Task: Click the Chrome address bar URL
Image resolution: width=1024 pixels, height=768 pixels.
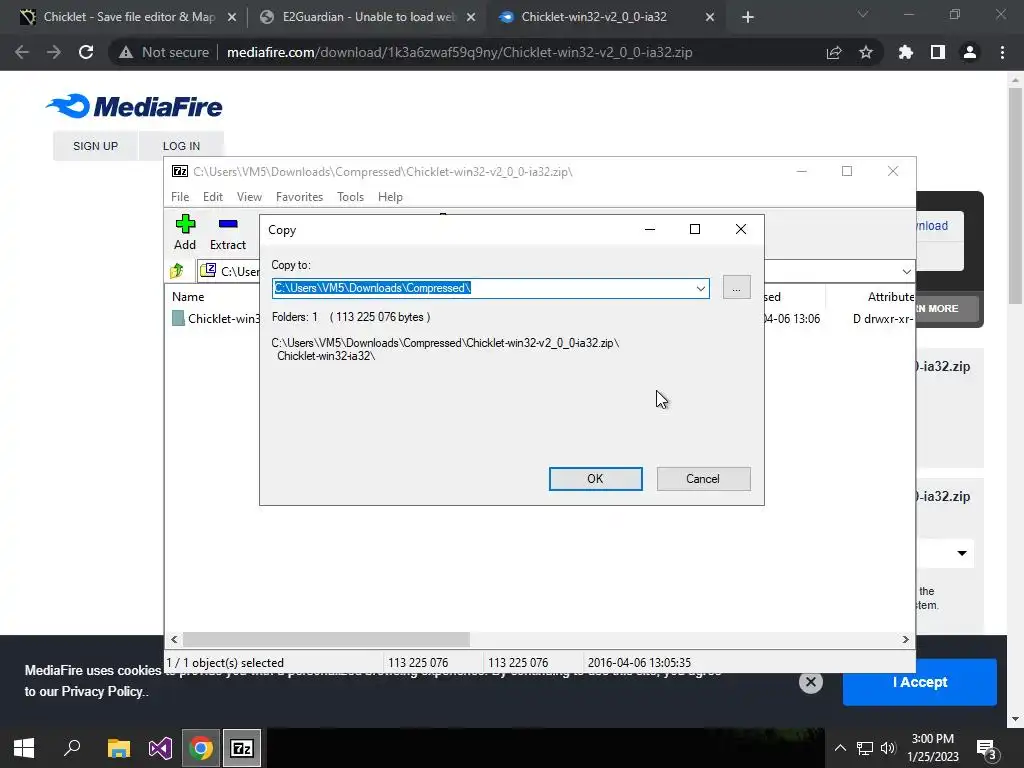Action: (x=459, y=52)
